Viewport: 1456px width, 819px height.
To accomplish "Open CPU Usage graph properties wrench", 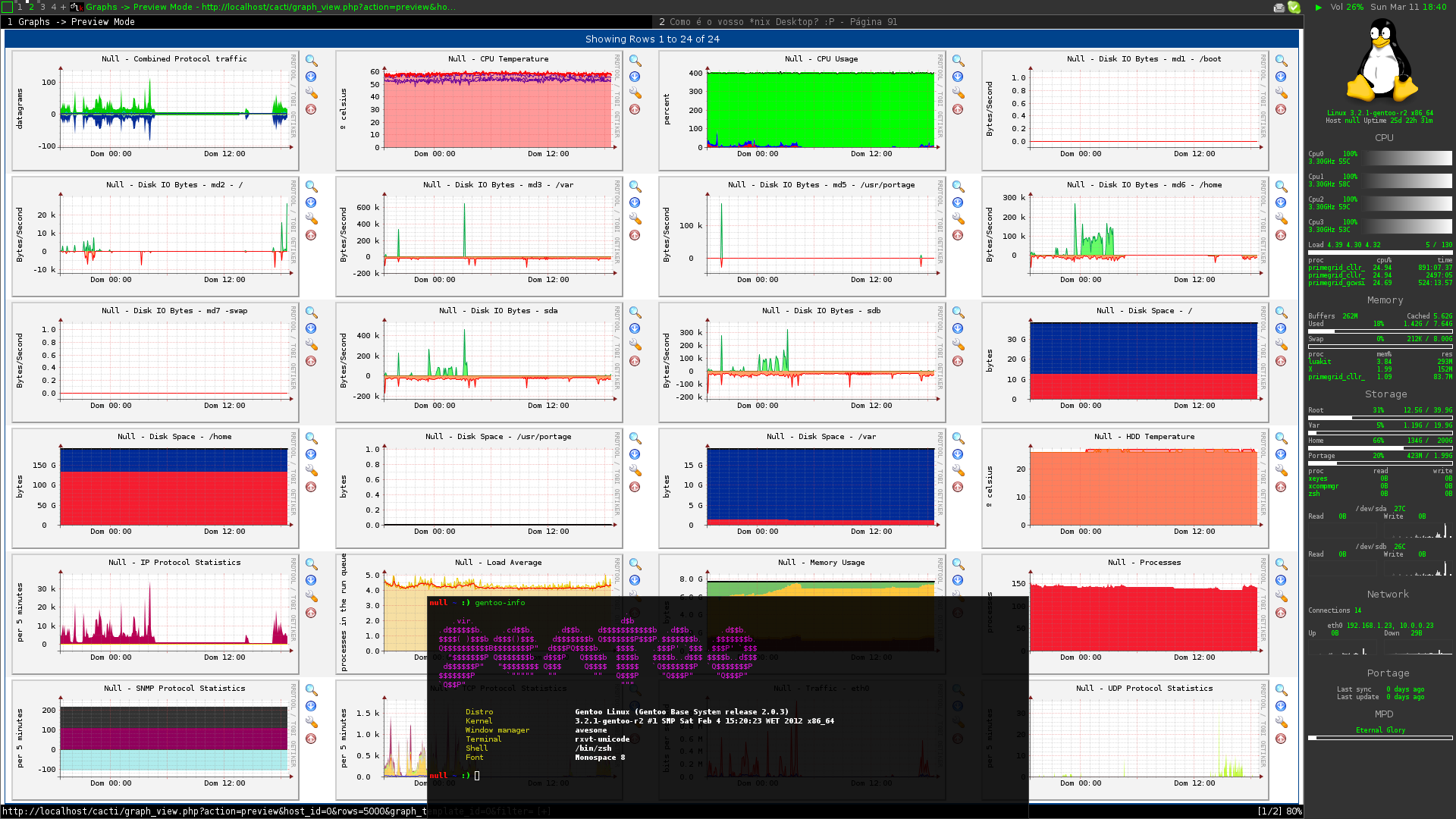I will [959, 93].
